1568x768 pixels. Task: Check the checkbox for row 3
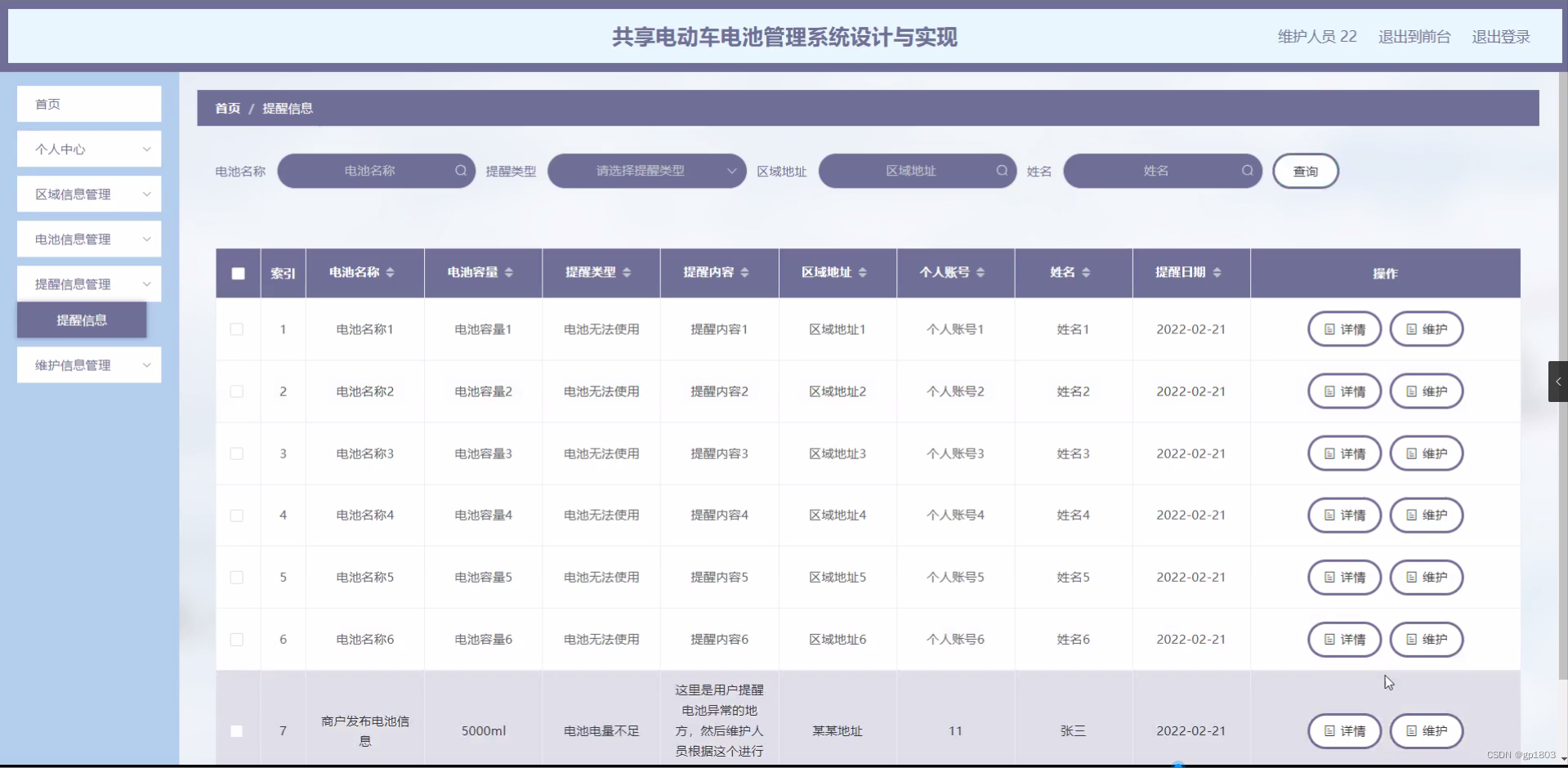coord(238,453)
